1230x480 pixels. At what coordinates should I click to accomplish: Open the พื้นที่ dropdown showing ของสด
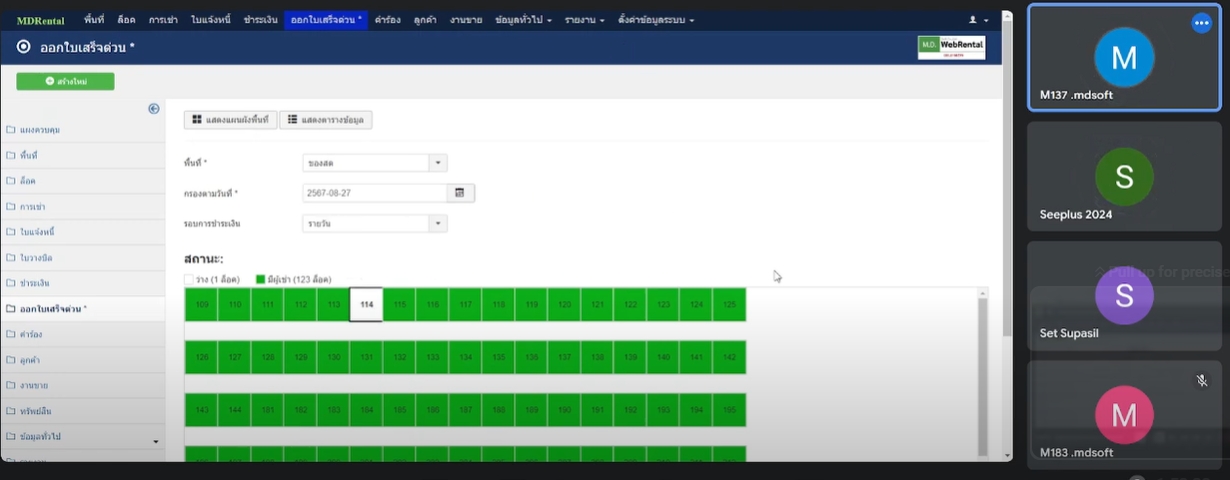(374, 163)
